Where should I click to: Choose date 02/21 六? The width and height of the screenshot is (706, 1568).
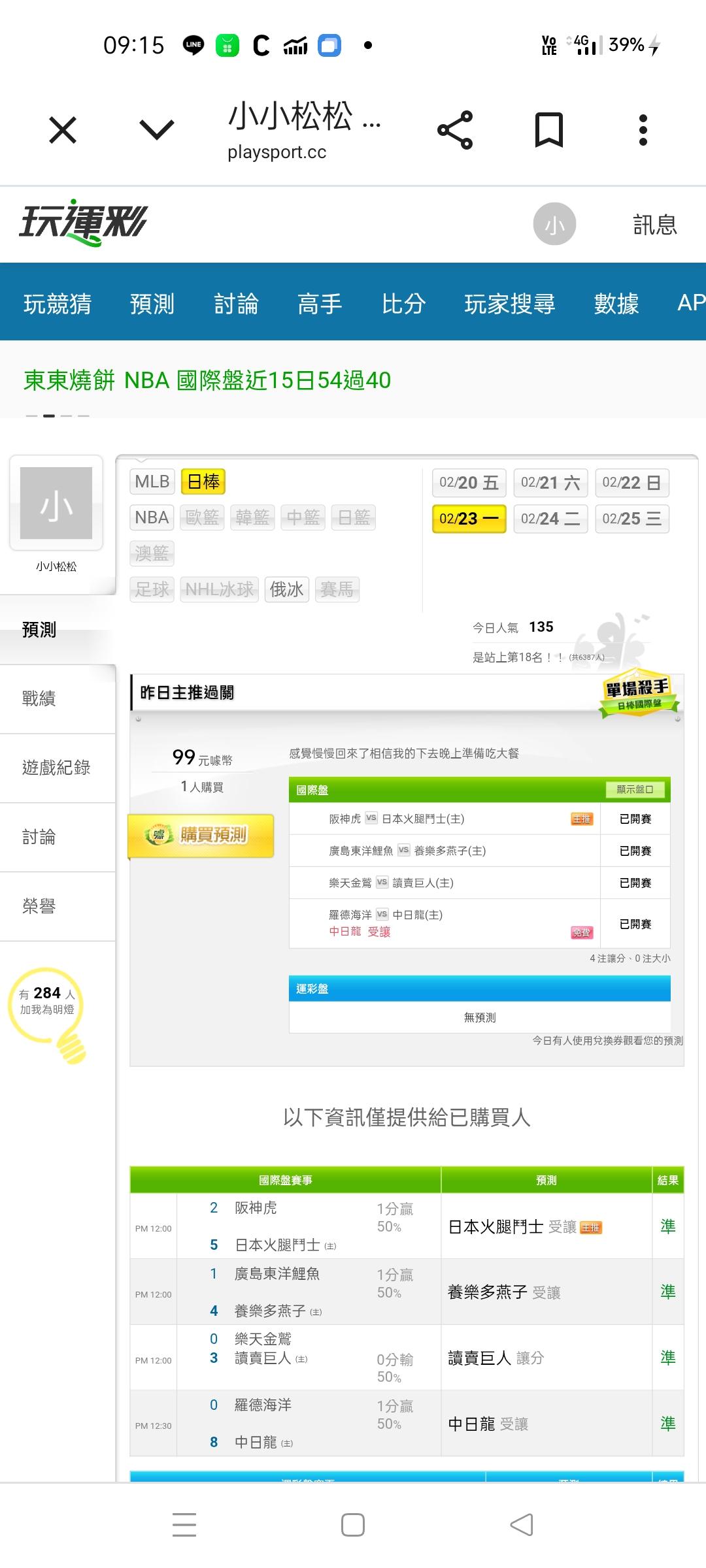[x=550, y=483]
